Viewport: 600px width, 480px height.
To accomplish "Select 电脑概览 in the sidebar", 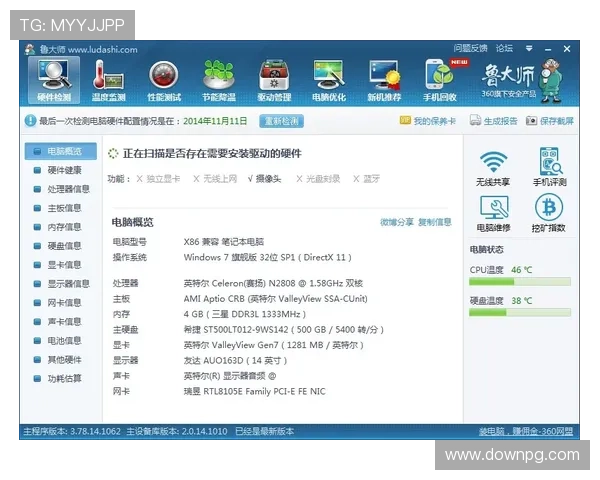I will [x=61, y=151].
